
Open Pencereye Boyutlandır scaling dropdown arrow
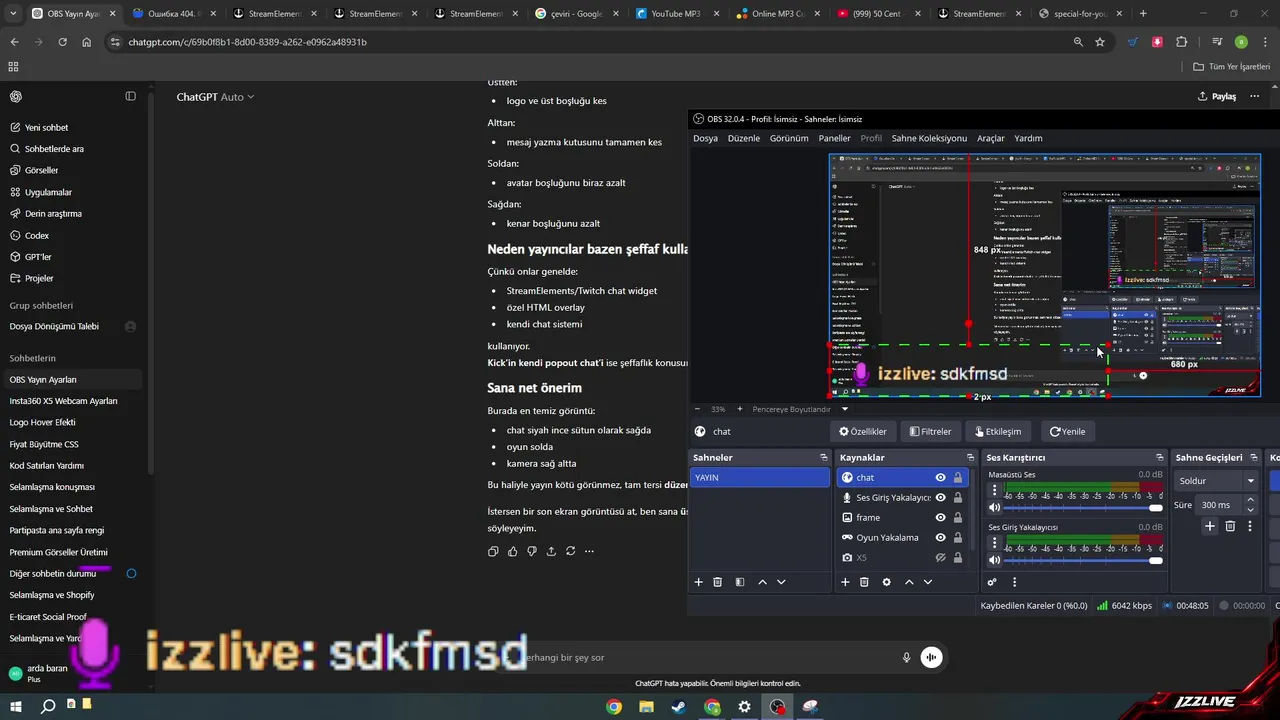844,409
